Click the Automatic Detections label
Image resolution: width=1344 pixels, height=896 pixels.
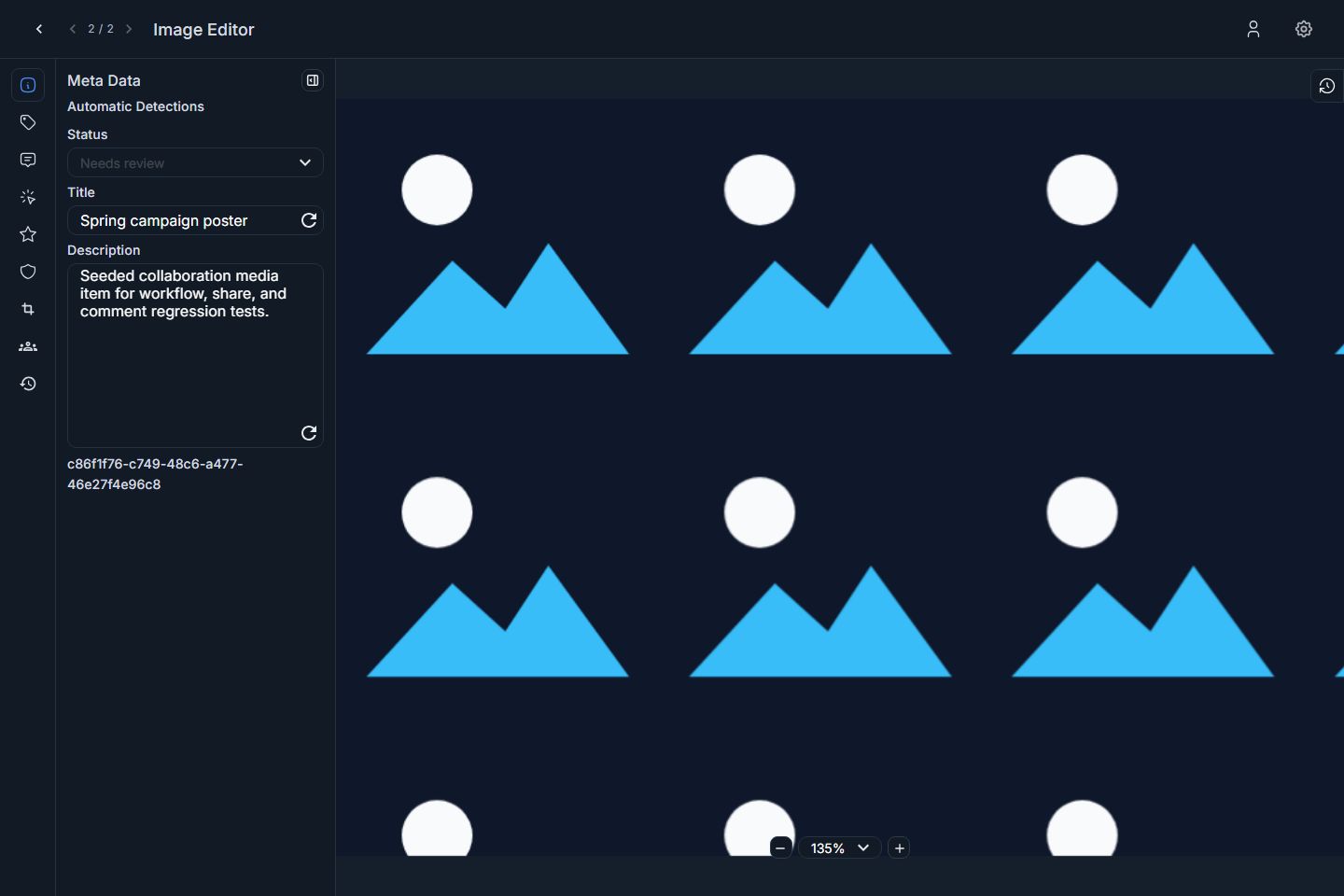tap(135, 106)
